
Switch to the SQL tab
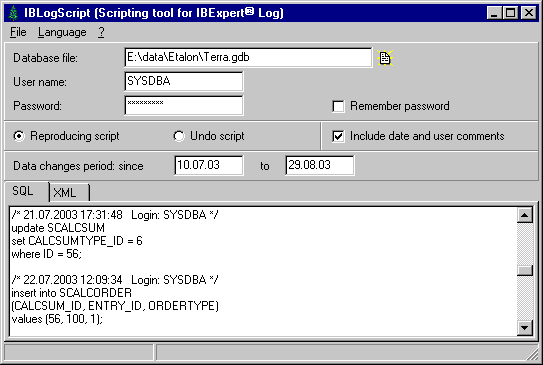click(x=26, y=191)
